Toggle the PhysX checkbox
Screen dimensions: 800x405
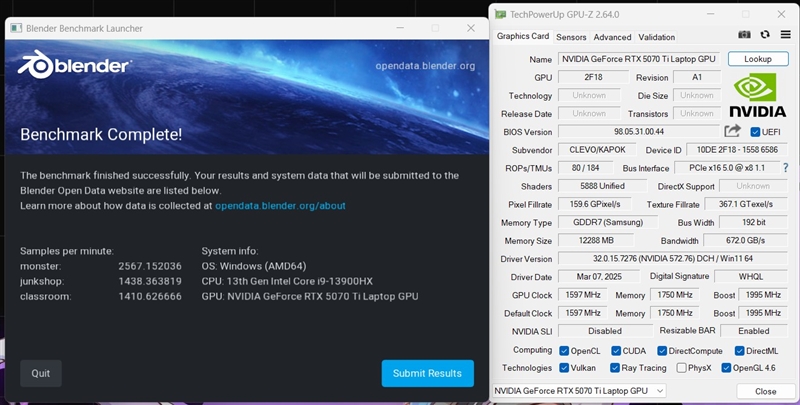pos(681,368)
